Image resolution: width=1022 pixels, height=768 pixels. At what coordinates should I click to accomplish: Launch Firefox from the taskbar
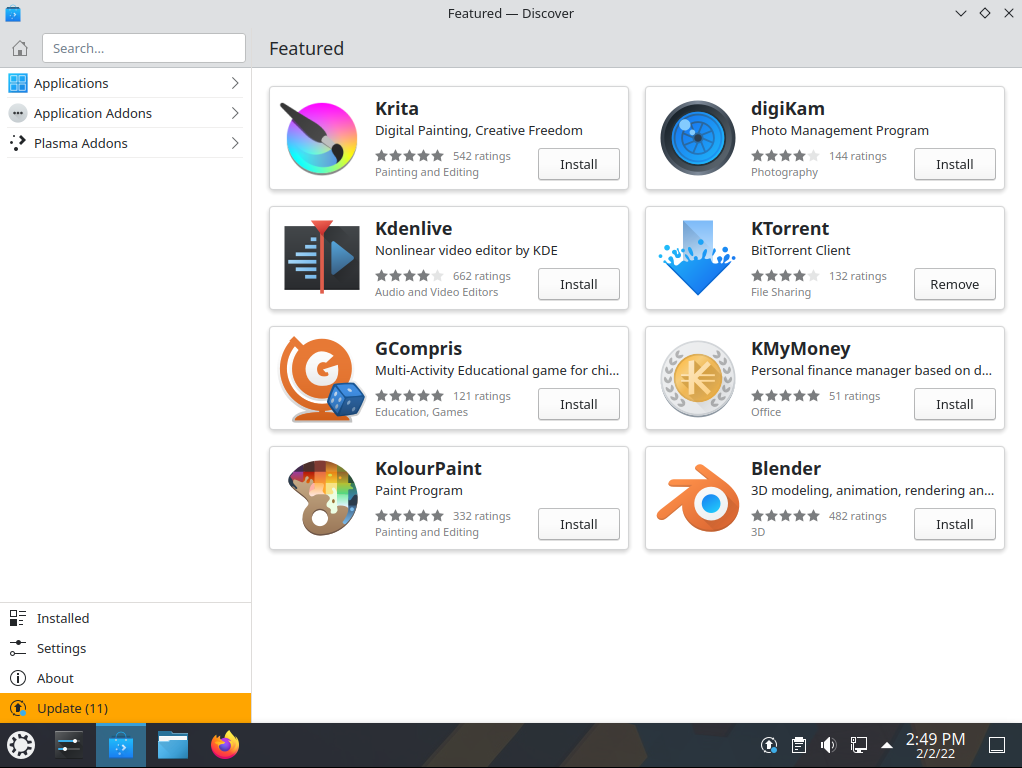tap(225, 745)
